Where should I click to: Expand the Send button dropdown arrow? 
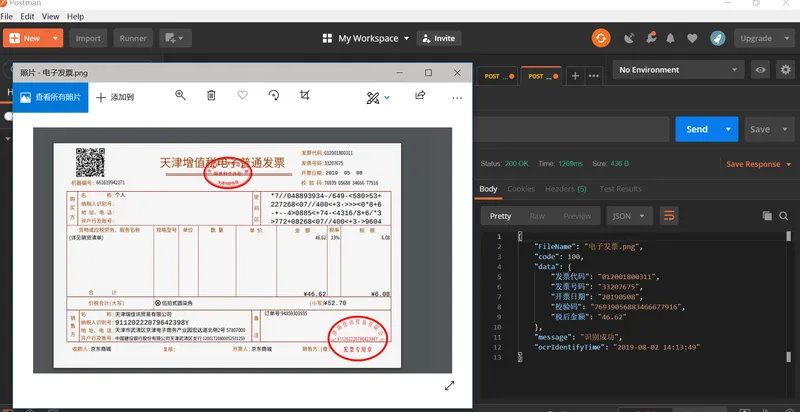point(728,130)
